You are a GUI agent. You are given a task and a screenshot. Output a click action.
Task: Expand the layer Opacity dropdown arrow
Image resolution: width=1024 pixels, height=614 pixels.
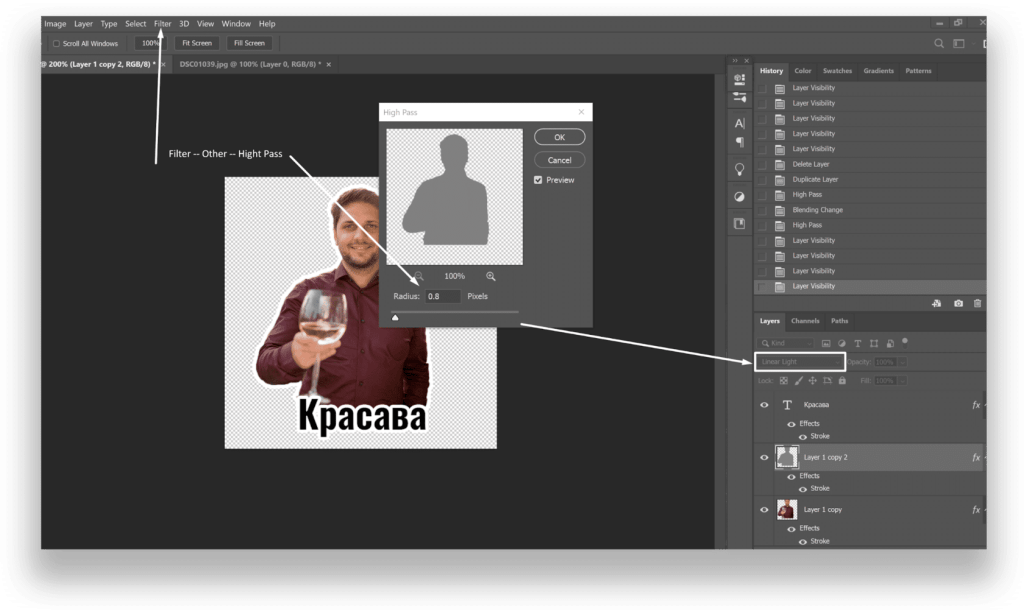tap(903, 362)
